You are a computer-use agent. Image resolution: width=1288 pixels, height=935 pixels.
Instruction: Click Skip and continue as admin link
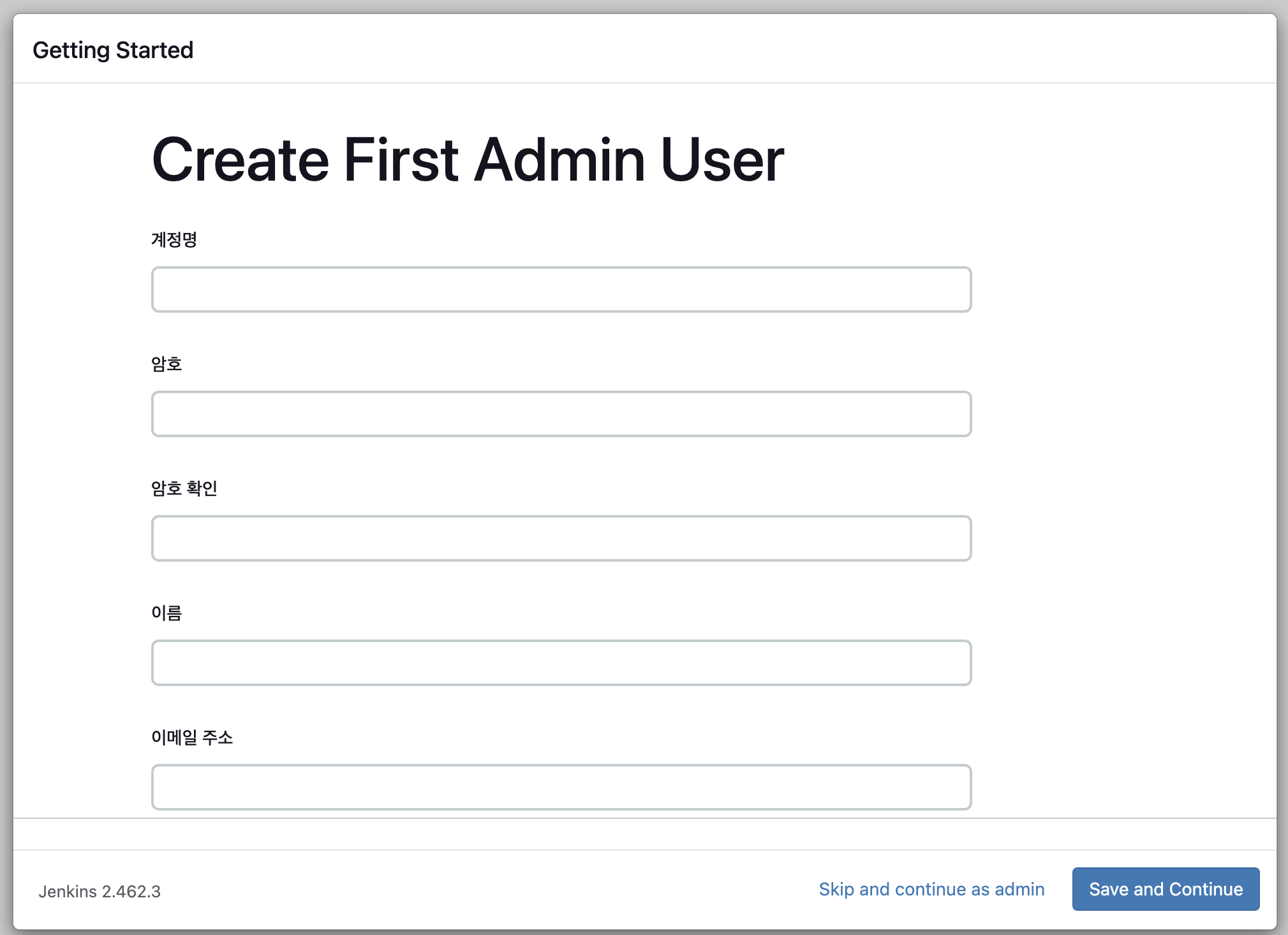point(931,889)
